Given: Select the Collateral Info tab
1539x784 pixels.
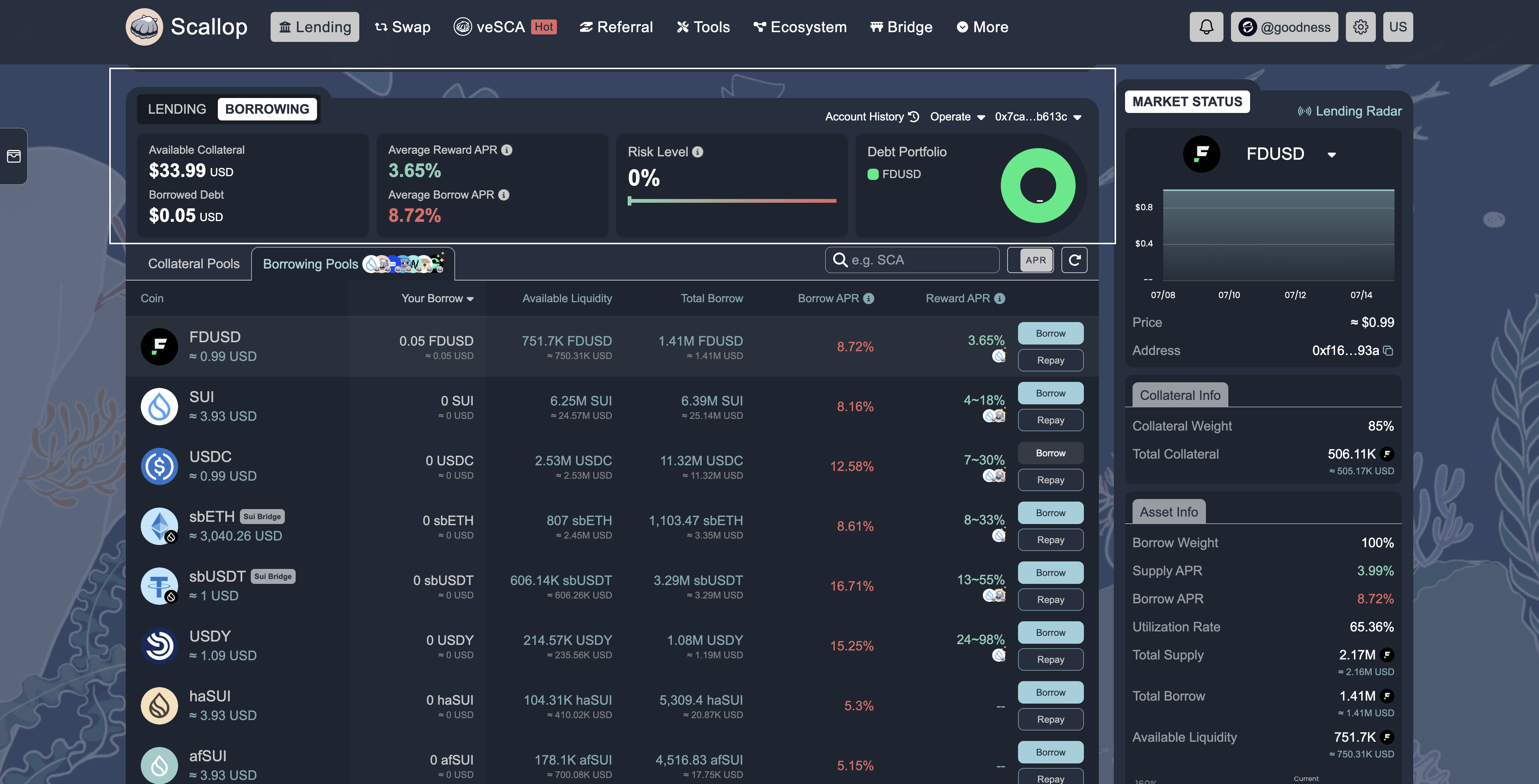Looking at the screenshot, I should [1180, 395].
